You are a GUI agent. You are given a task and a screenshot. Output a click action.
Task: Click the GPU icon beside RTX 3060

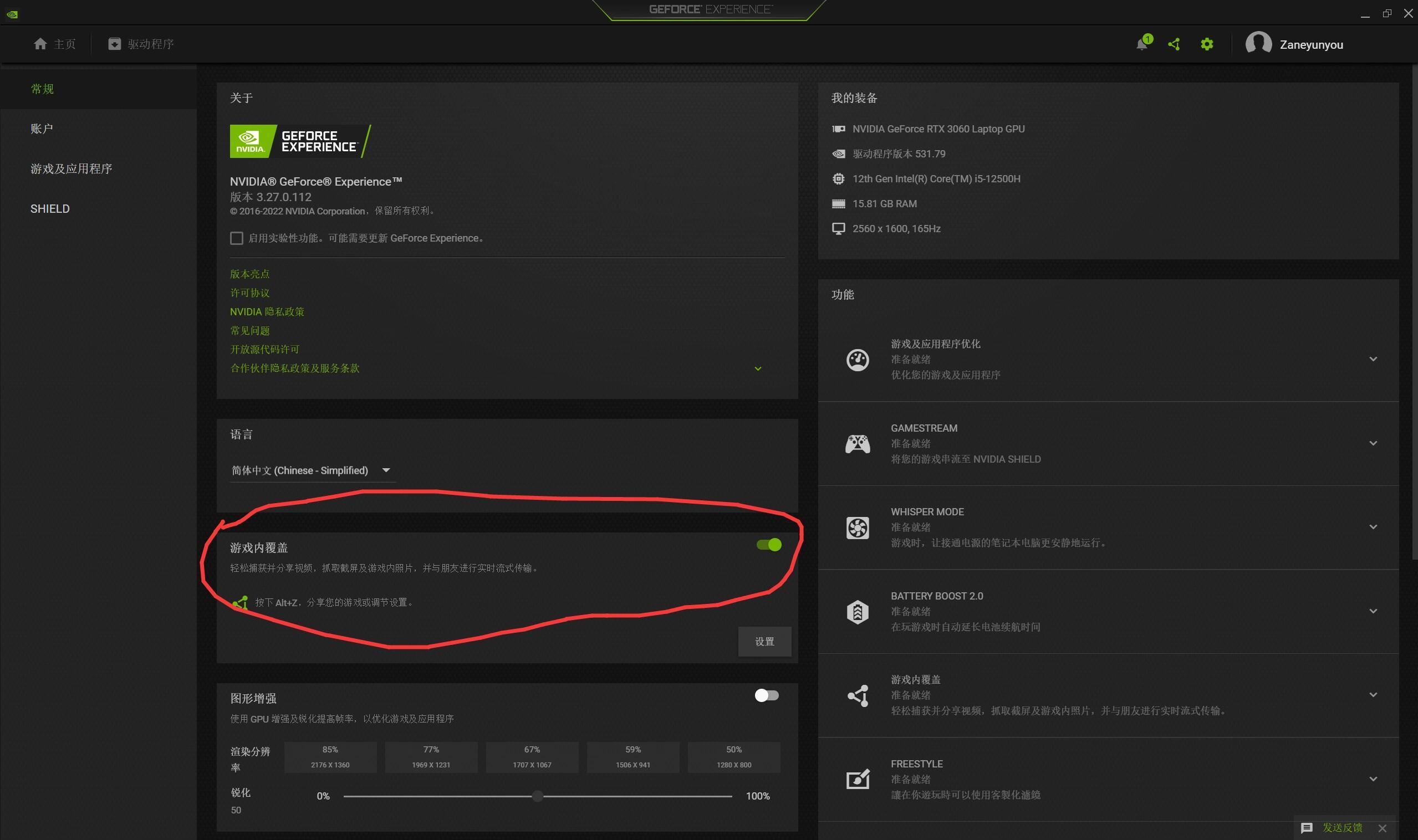click(838, 129)
